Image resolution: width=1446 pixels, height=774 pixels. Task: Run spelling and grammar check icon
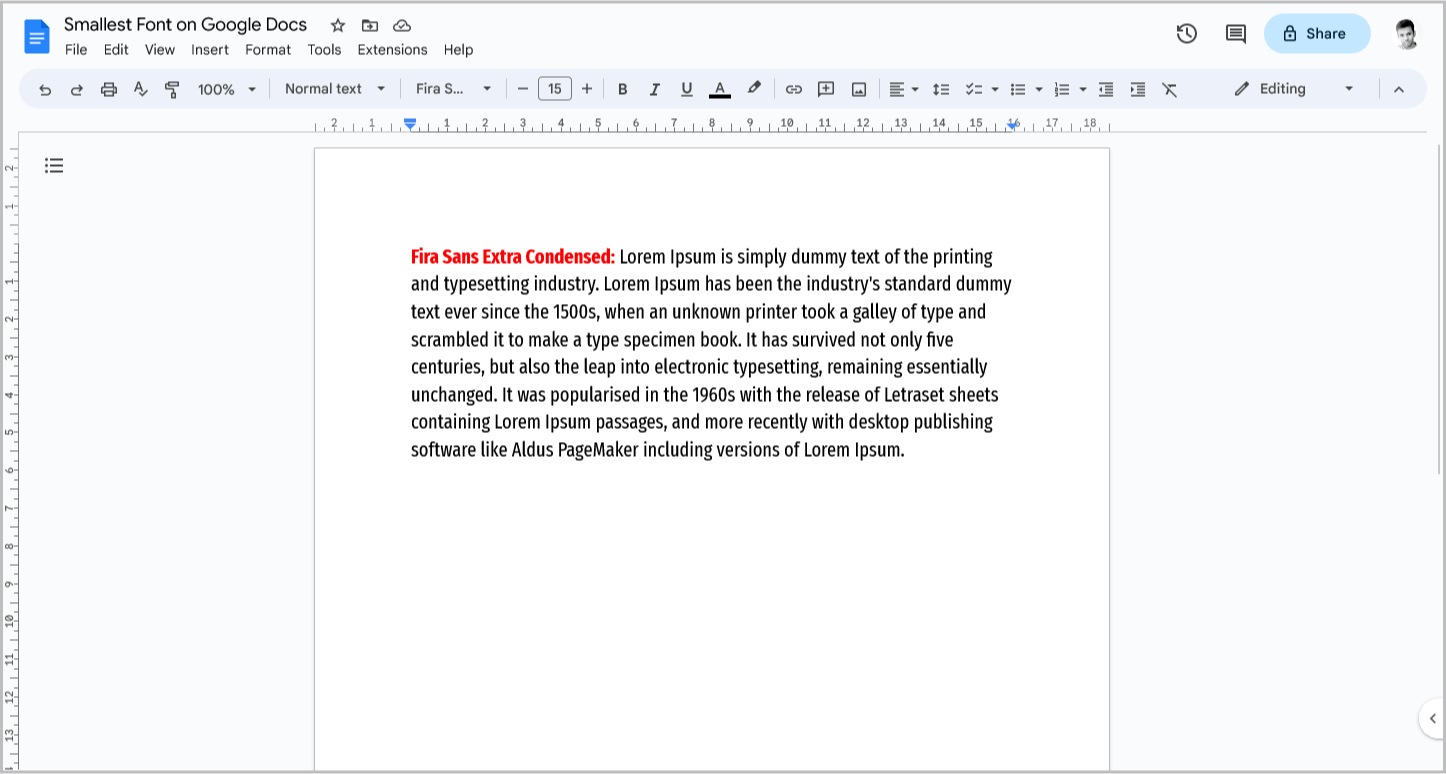pyautogui.click(x=141, y=89)
